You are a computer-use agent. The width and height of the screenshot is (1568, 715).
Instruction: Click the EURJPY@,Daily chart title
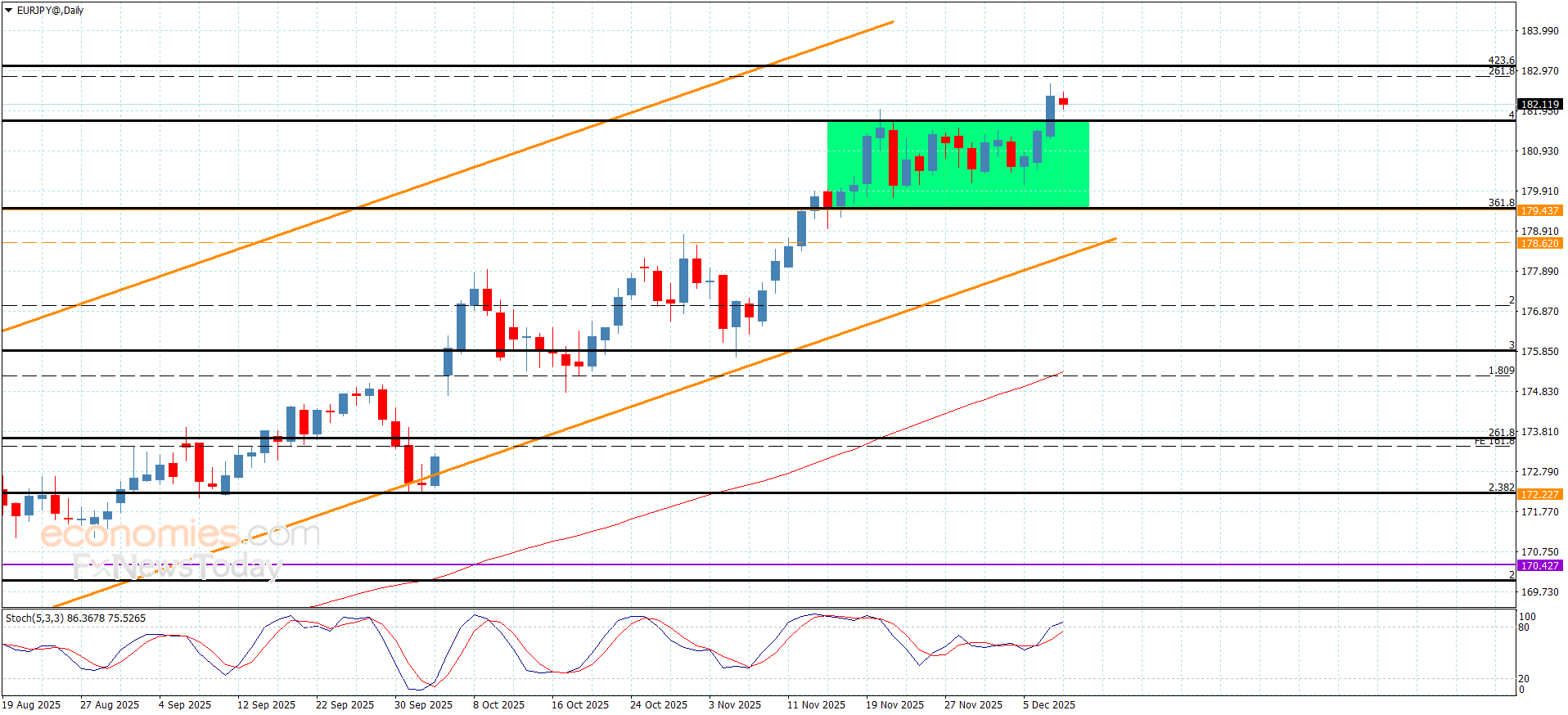pos(50,11)
